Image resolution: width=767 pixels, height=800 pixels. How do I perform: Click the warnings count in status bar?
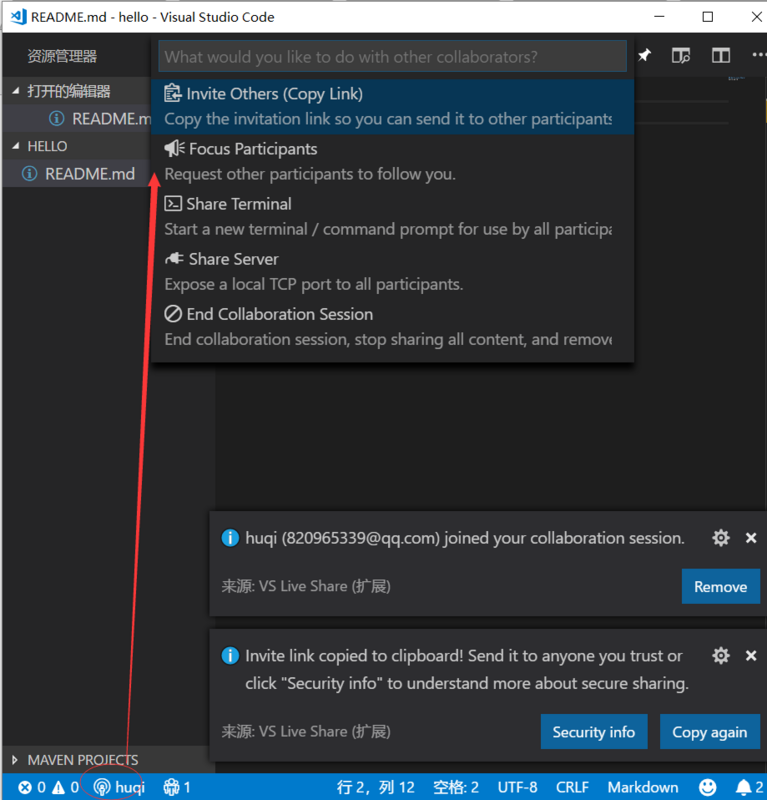[x=66, y=787]
